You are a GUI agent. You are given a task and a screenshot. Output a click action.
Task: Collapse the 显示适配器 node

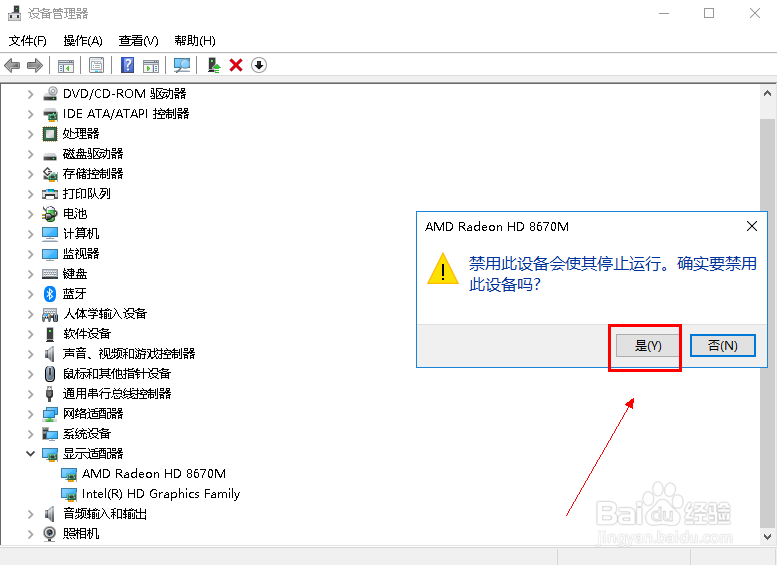click(30, 453)
